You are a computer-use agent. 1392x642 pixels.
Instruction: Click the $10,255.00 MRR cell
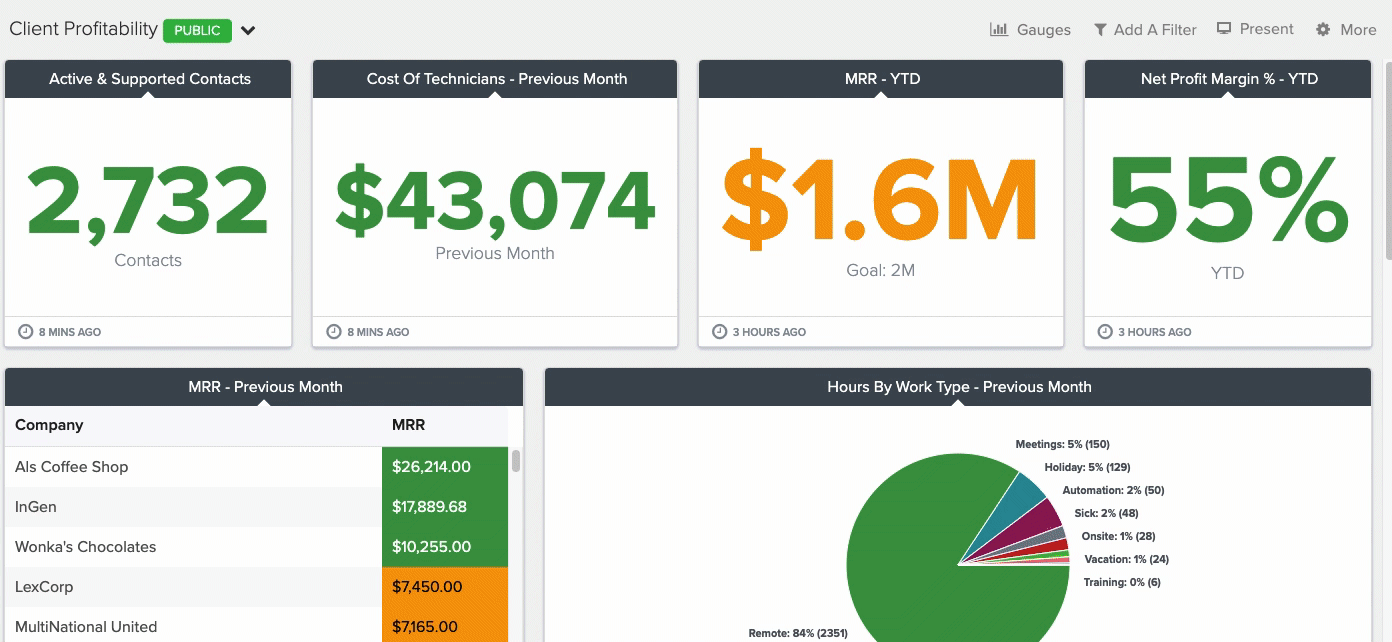pyautogui.click(x=445, y=547)
